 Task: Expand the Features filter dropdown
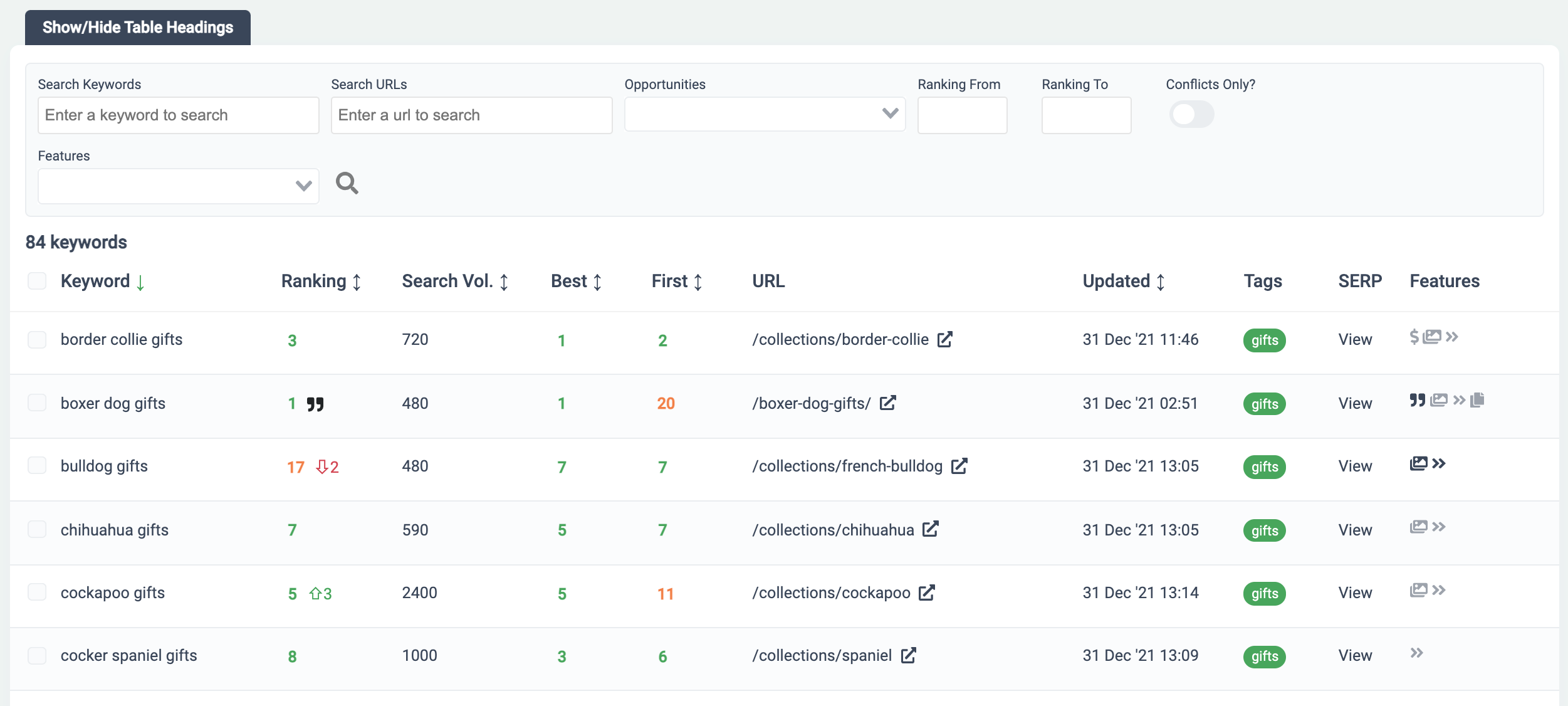point(179,186)
